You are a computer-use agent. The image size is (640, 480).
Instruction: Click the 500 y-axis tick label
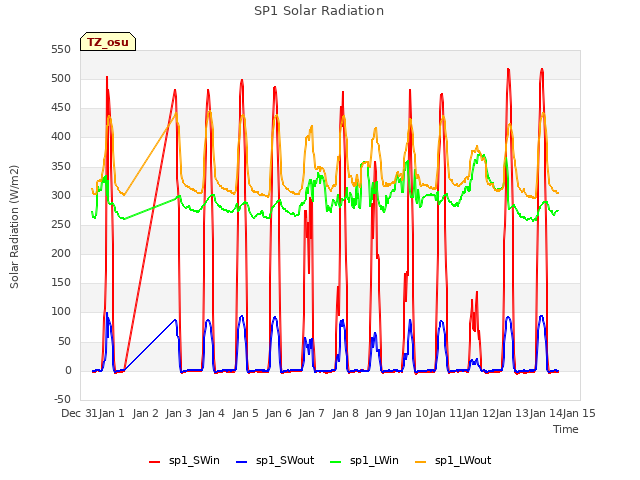point(61,78)
